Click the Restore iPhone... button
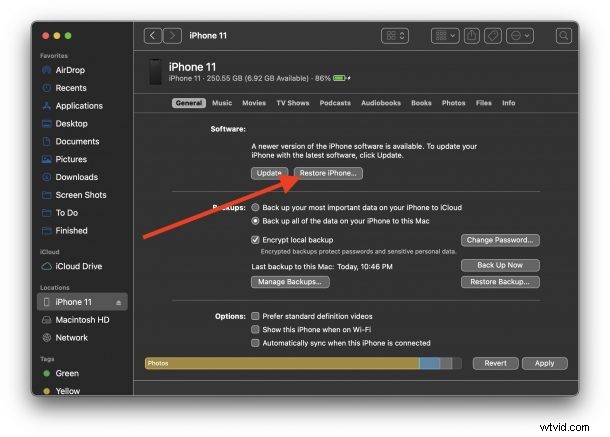Viewport: 610px width, 437px height. (x=328, y=173)
